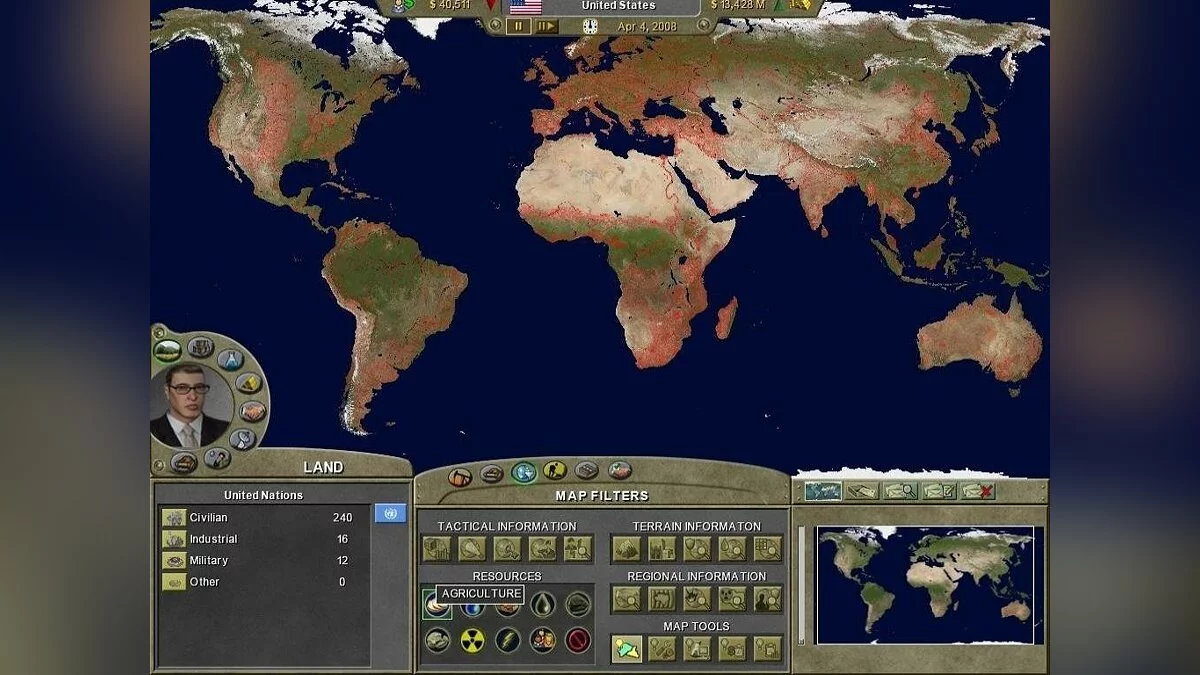1200x675 pixels.
Task: Click the 'United States' name in top bar
Action: [619, 6]
